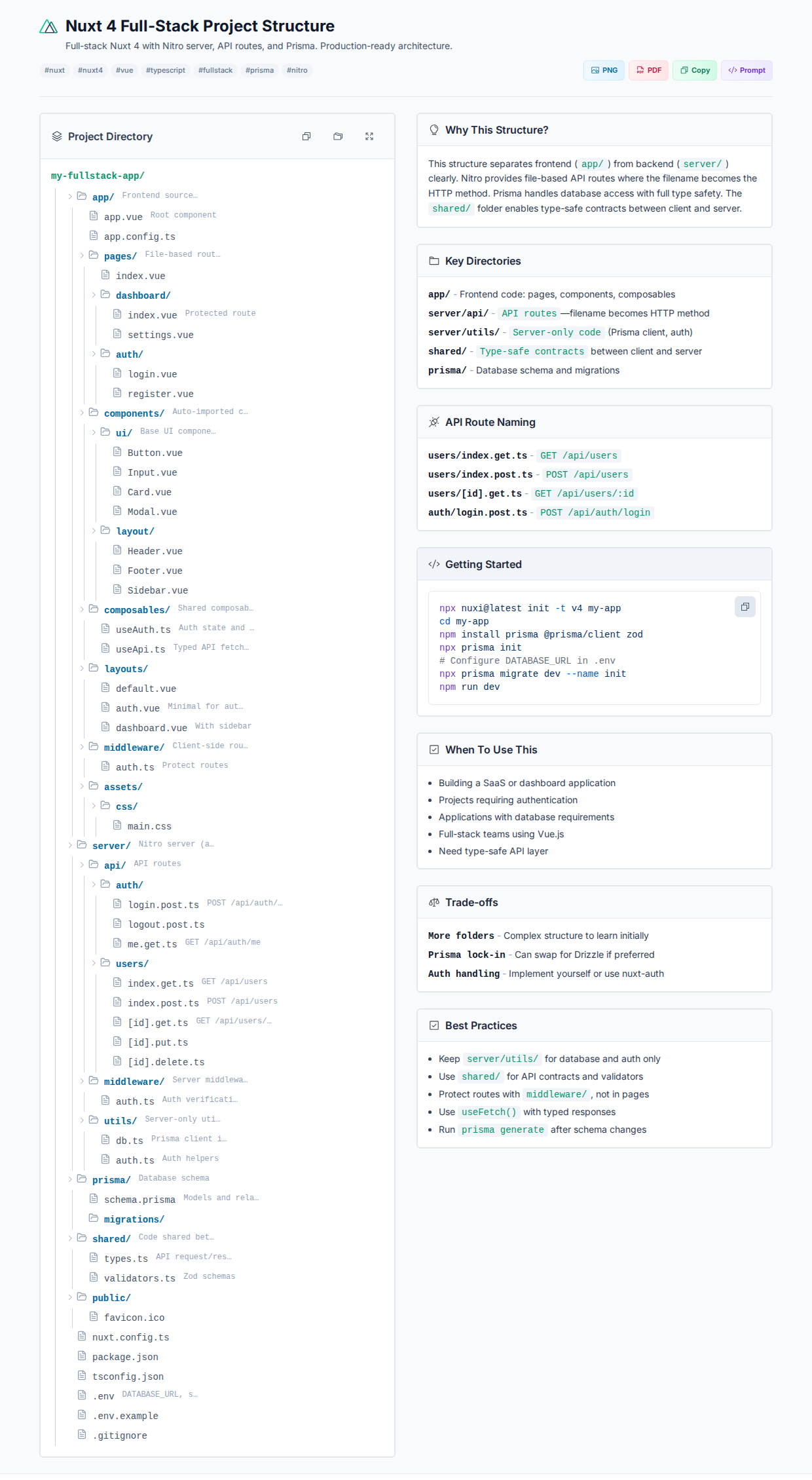Click the scales icon beside Trade-offs
The width and height of the screenshot is (812, 1480).
434,902
